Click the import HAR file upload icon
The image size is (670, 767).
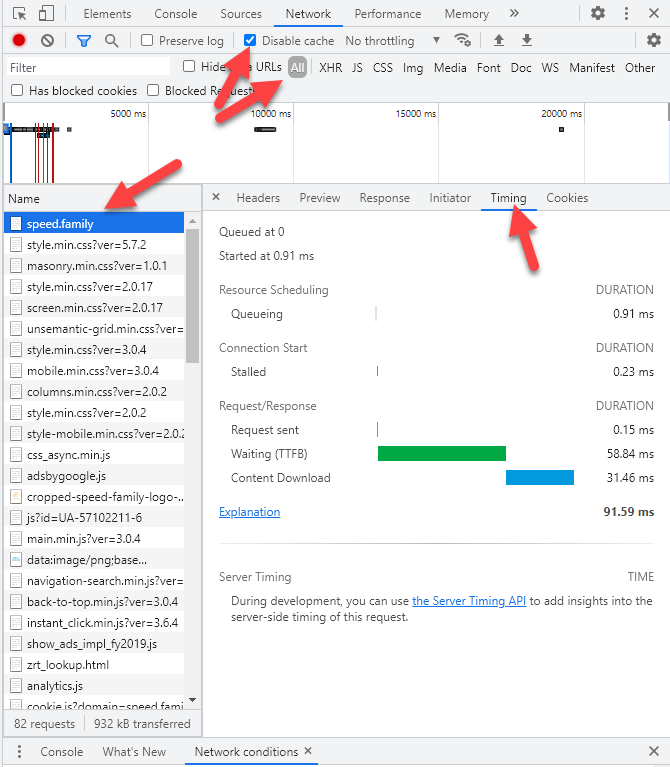[x=499, y=41]
